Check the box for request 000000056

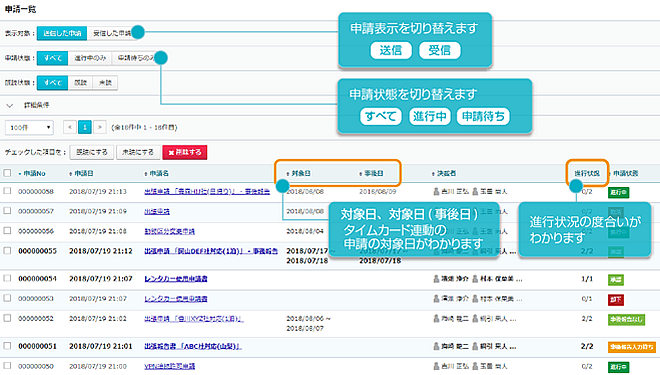[8, 231]
